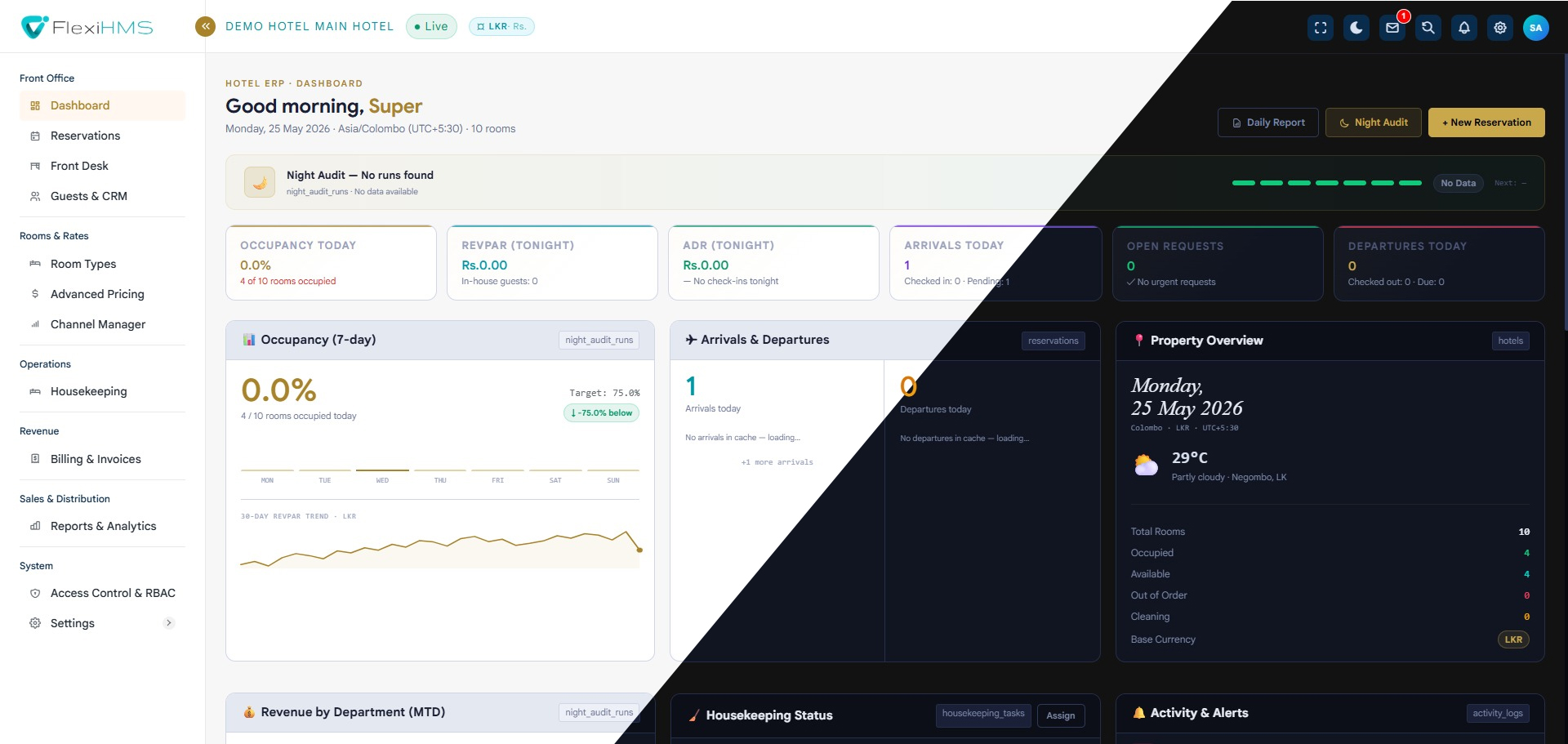Click the Assign button in Housekeeping Status
Viewport: 1568px width, 744px height.
point(1061,715)
